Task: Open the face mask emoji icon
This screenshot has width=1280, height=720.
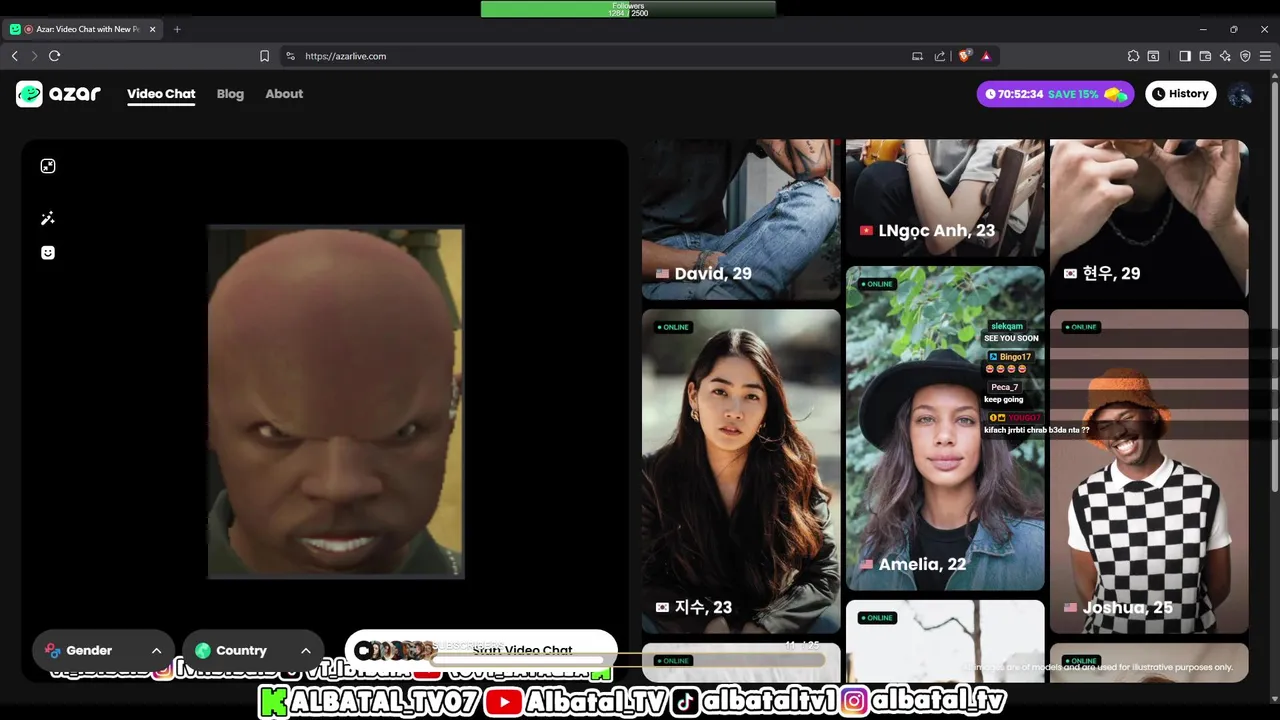Action: pyautogui.click(x=48, y=253)
